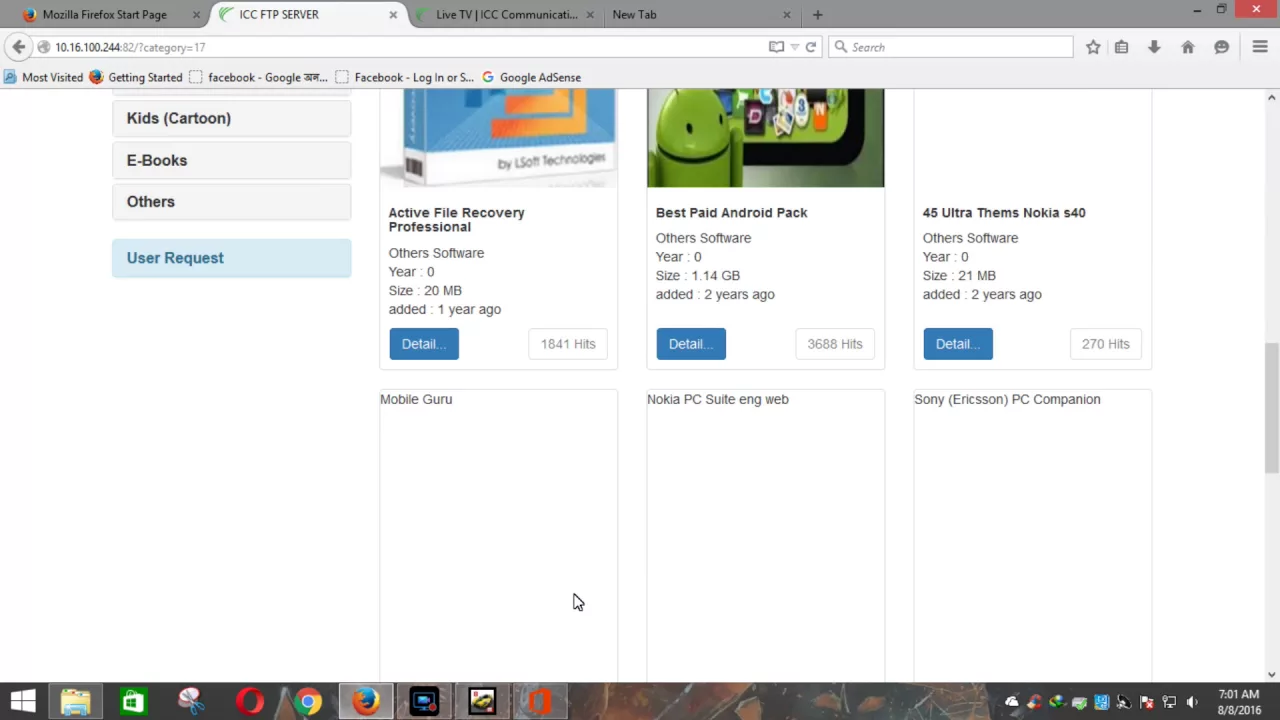Open the Google AdSense bookmark

click(531, 77)
